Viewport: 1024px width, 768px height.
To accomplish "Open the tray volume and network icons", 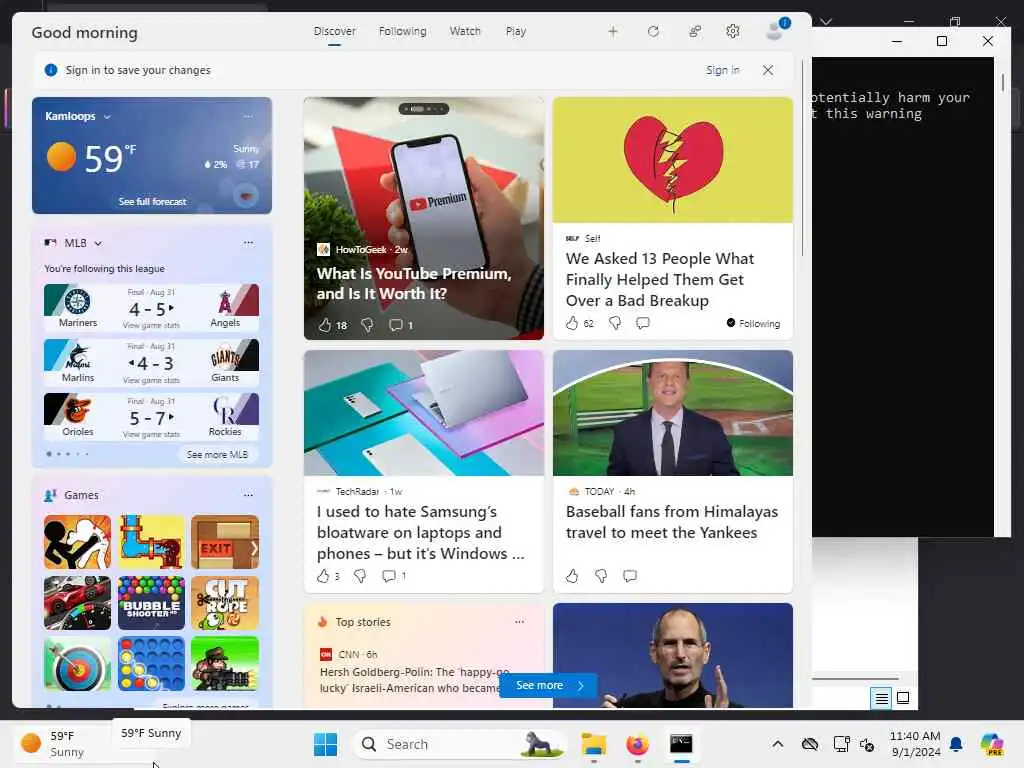I will point(854,744).
